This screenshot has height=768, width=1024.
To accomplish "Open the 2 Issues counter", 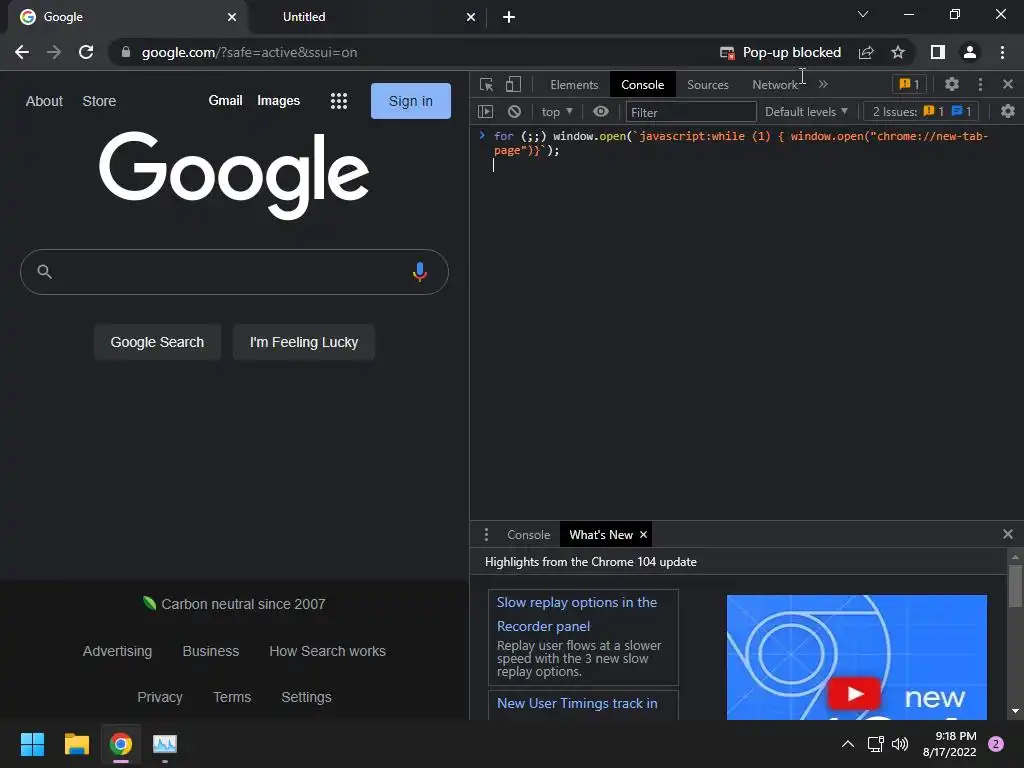I will tap(921, 112).
